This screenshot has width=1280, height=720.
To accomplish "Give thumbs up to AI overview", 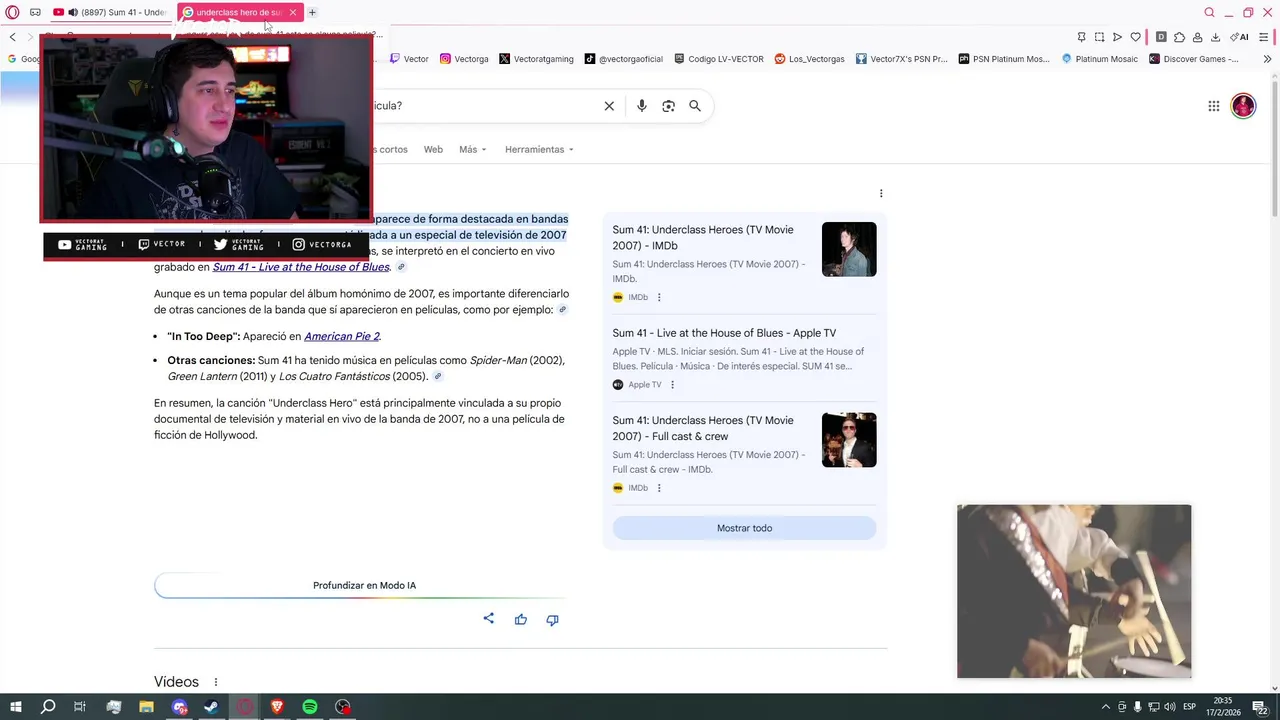I will 521,620.
